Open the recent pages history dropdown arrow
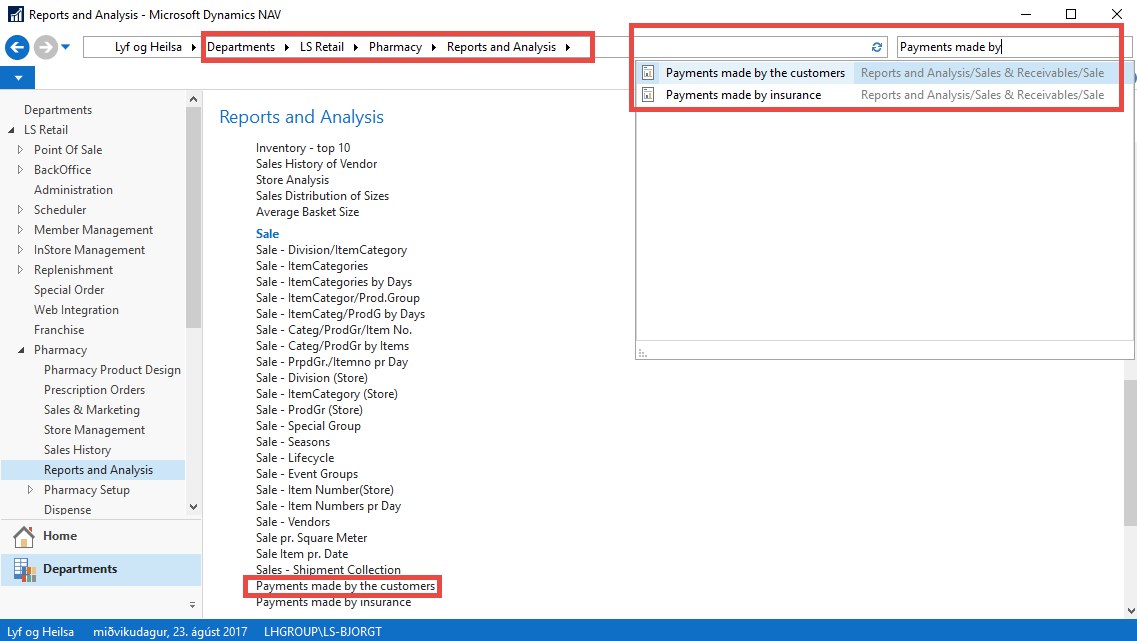Viewport: 1137px width, 641px height. 66,47
